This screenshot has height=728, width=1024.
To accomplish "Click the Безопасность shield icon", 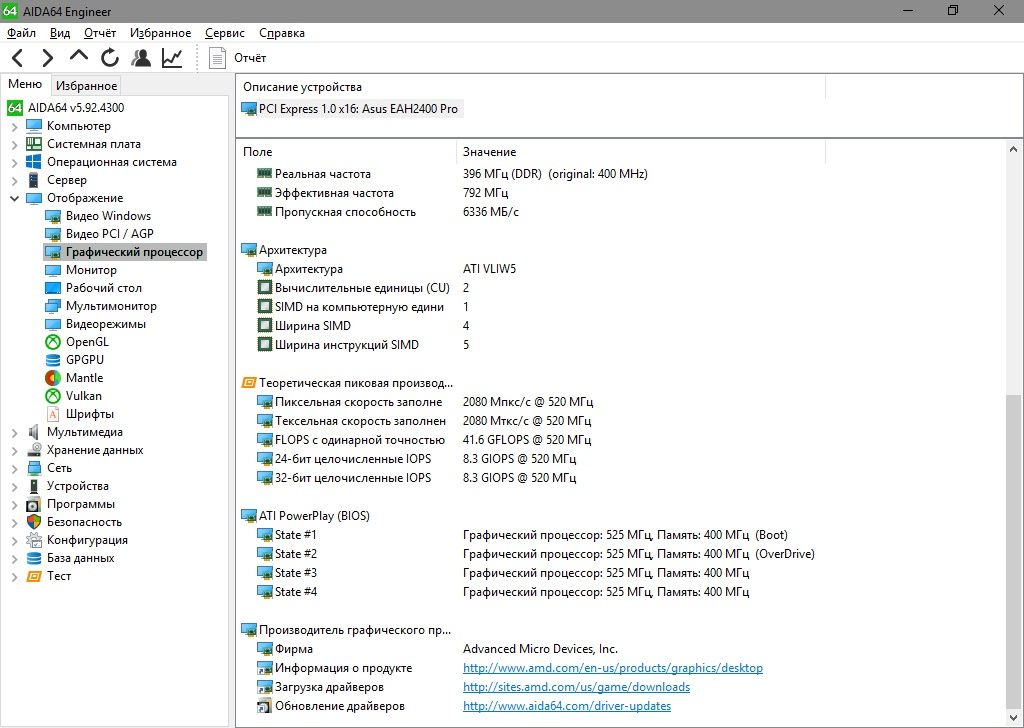I will tap(34, 522).
